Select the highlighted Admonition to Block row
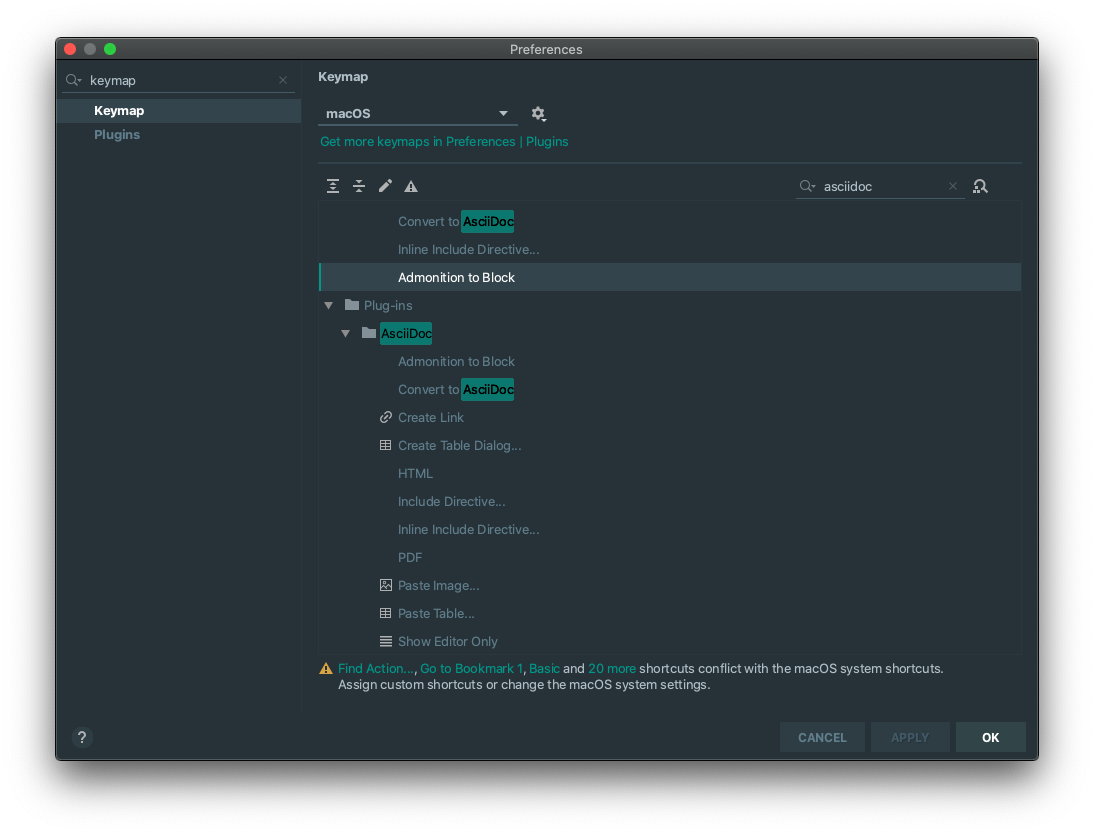 (670, 277)
